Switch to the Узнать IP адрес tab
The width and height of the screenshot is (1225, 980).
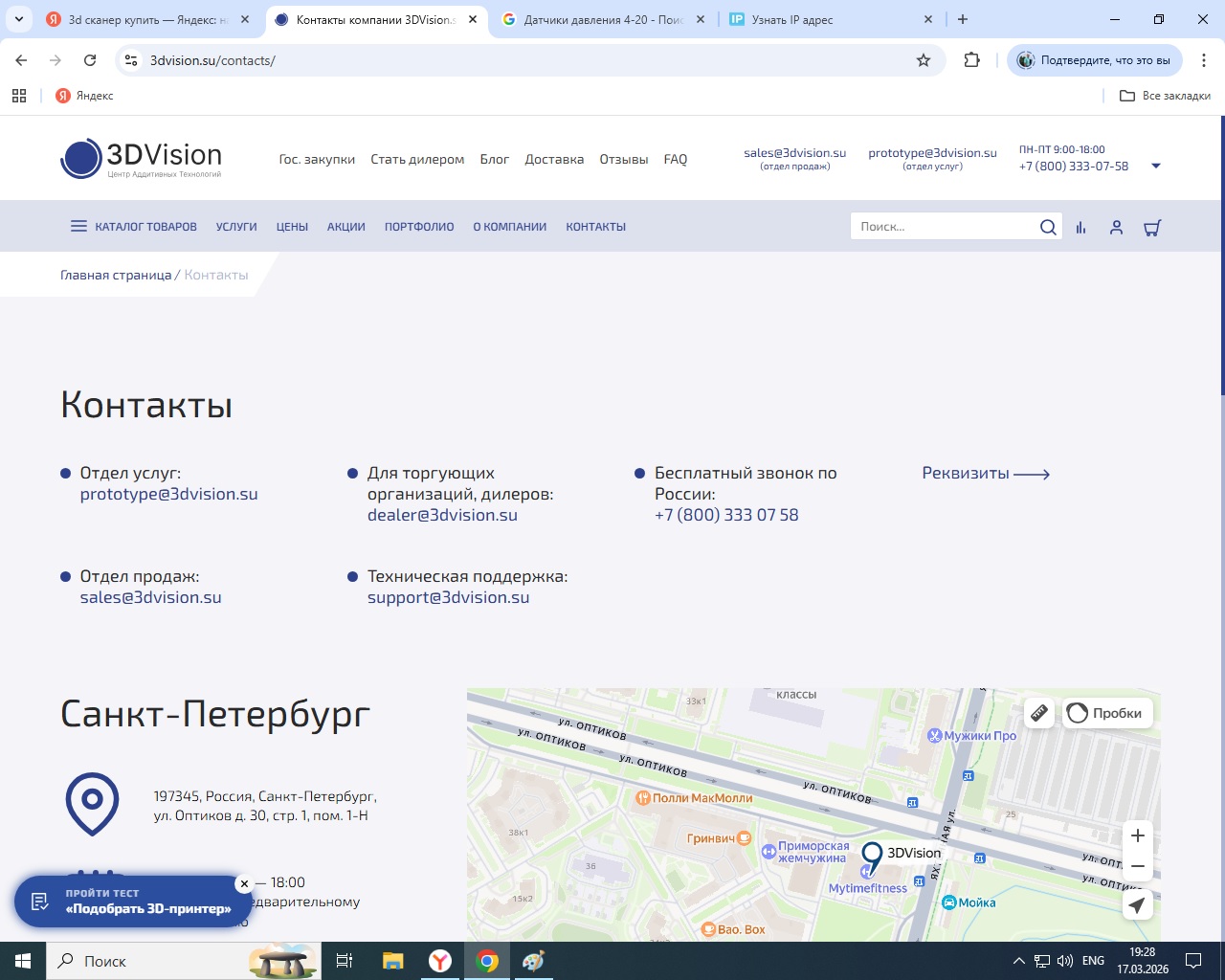click(823, 19)
